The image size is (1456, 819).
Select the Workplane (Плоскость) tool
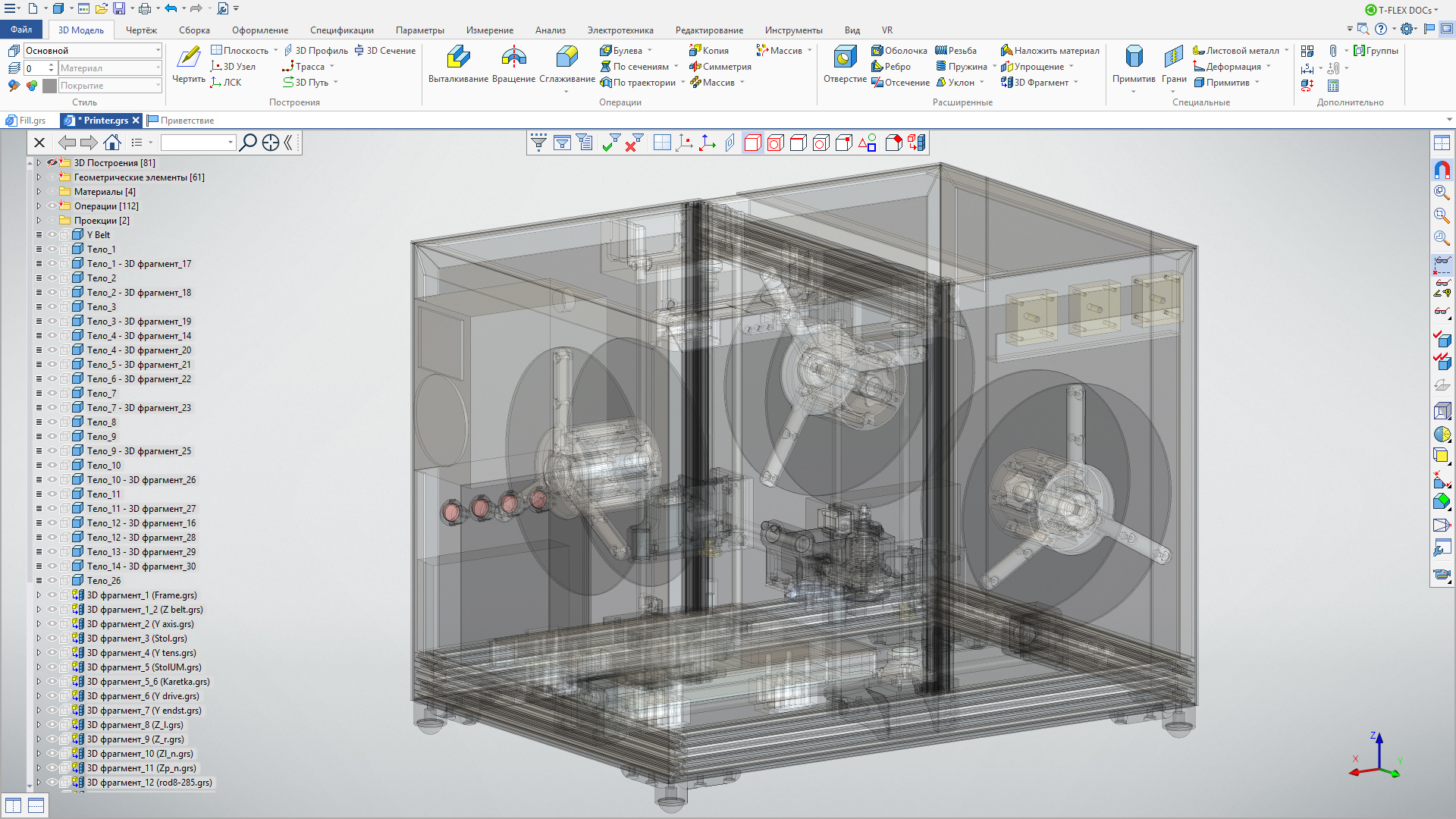coord(240,51)
